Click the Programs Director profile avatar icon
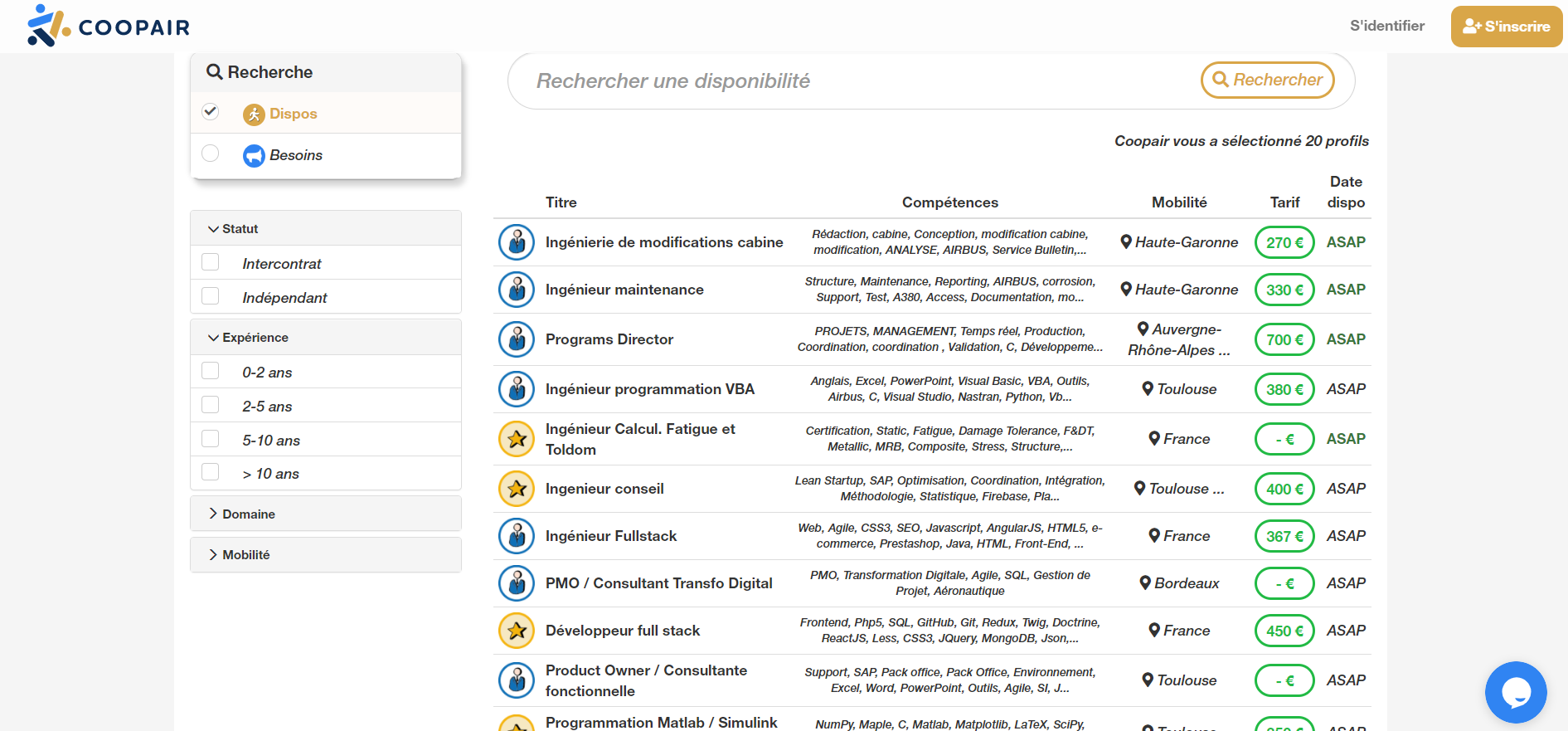1568x731 pixels. 517,339
